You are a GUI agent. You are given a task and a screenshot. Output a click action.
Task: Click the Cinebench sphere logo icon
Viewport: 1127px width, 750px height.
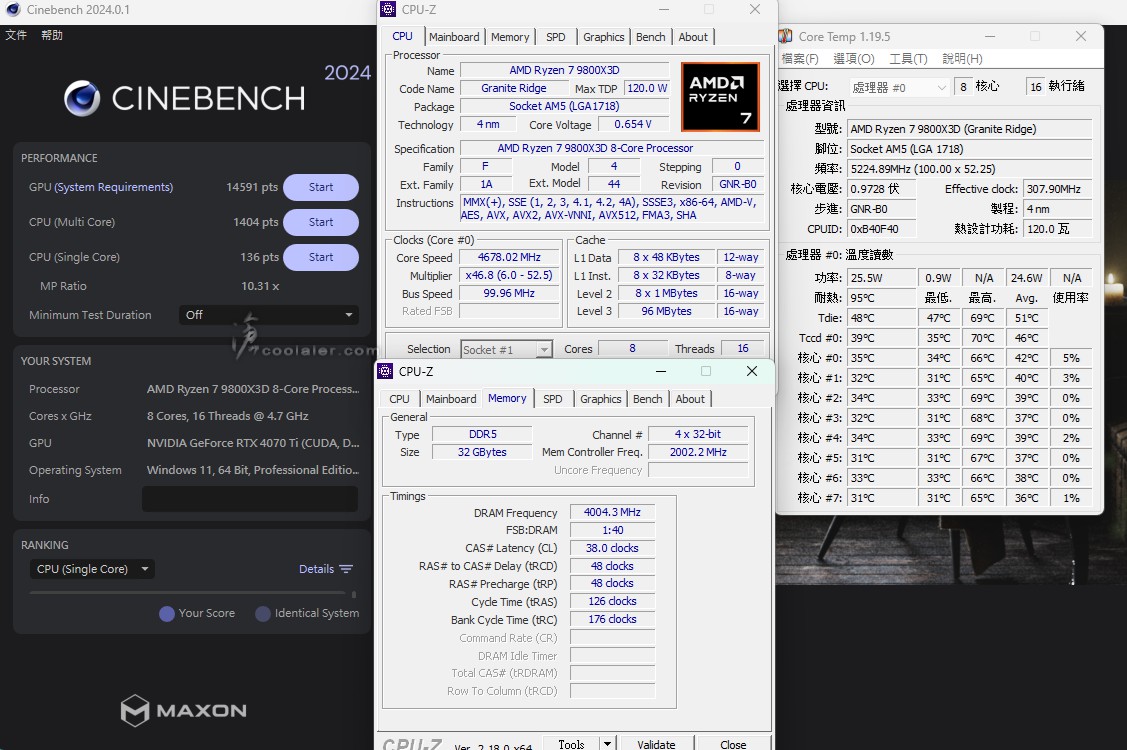tap(82, 98)
